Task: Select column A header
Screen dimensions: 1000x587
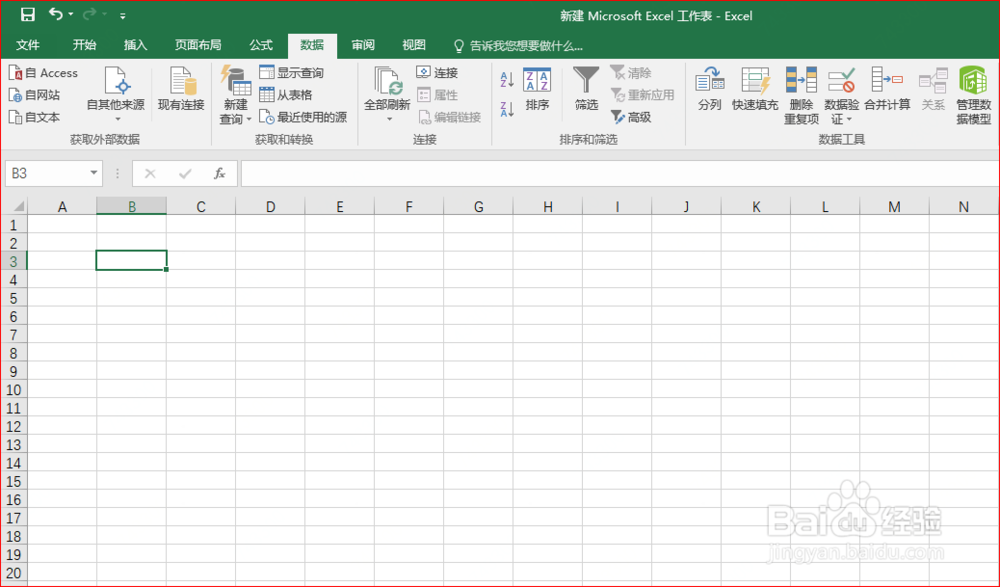Action: 62,206
